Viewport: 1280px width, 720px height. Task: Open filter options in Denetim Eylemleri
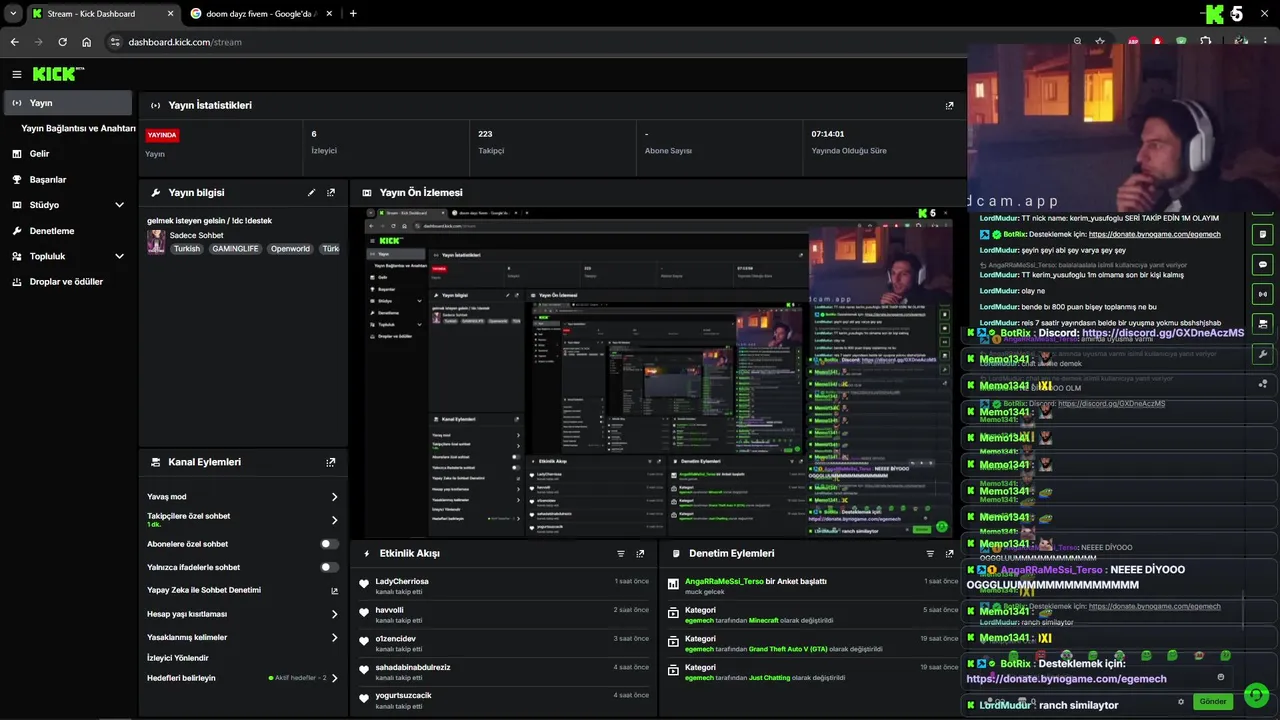(x=930, y=553)
